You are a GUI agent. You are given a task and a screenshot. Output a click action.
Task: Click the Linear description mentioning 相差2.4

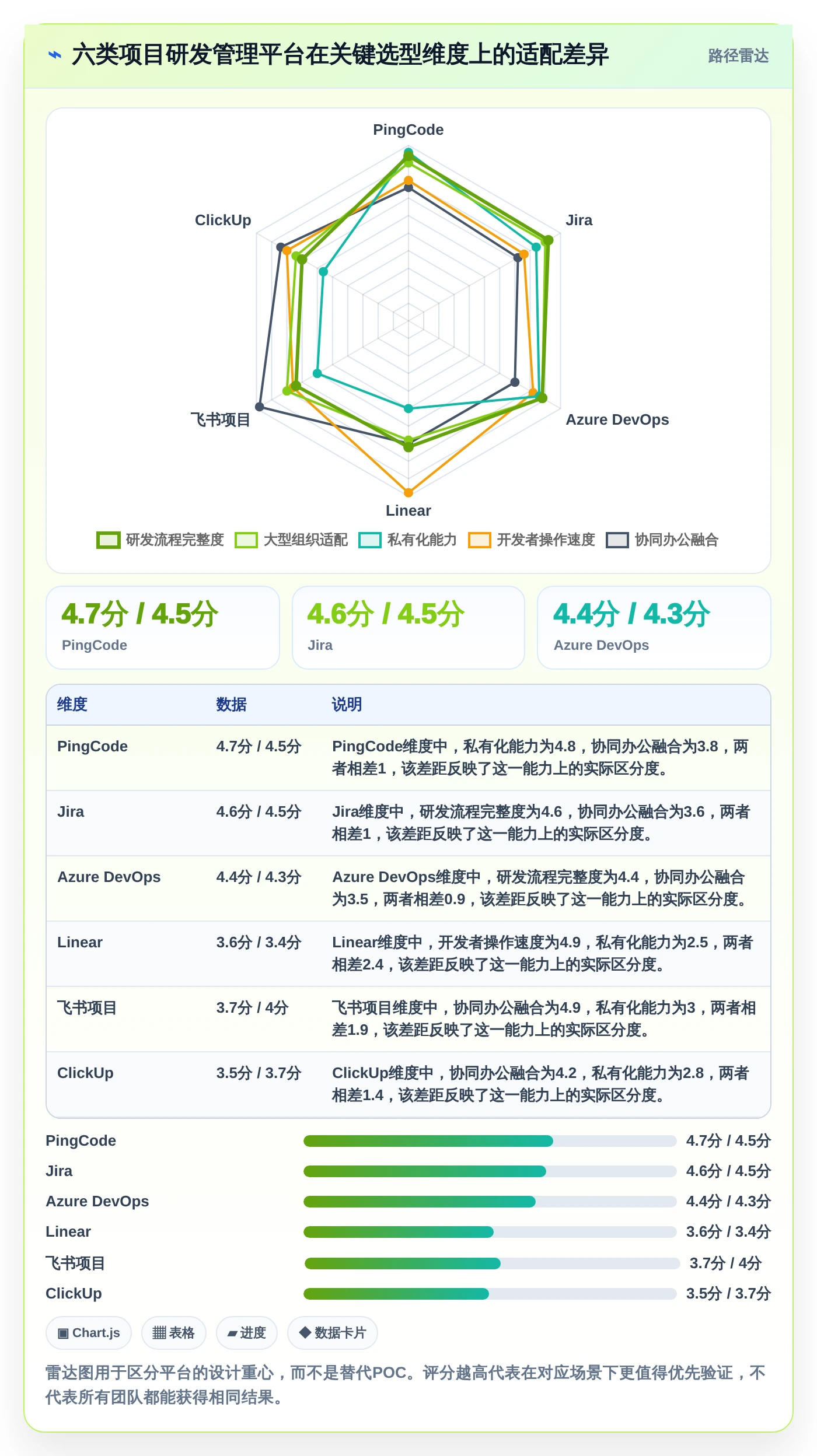click(x=544, y=953)
